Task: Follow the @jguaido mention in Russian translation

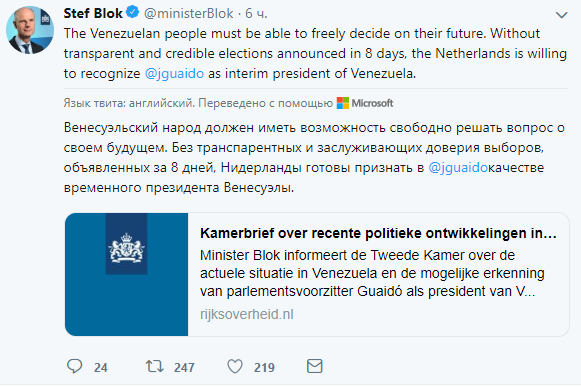Action: (x=458, y=168)
